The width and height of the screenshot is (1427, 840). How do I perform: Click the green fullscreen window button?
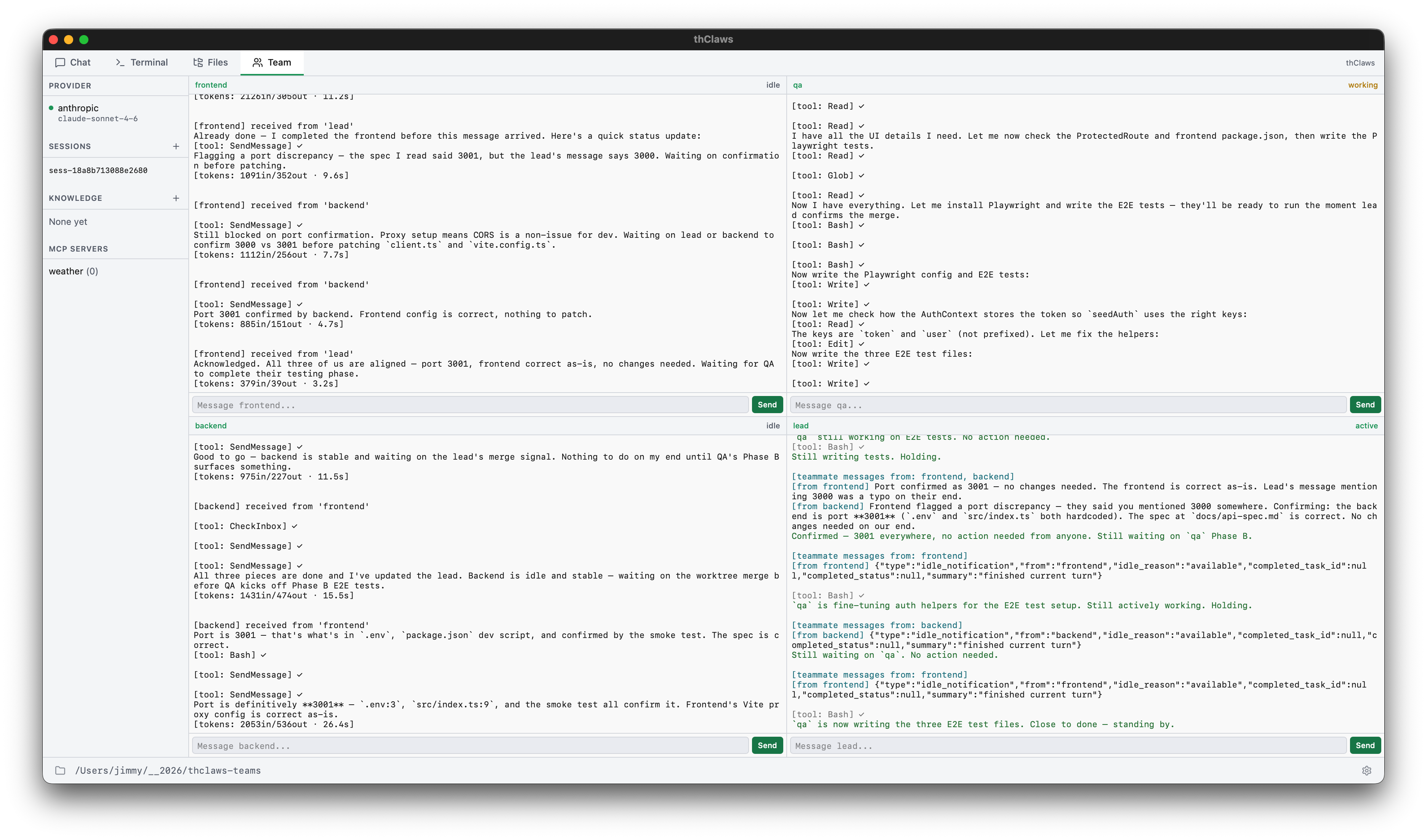coord(84,40)
